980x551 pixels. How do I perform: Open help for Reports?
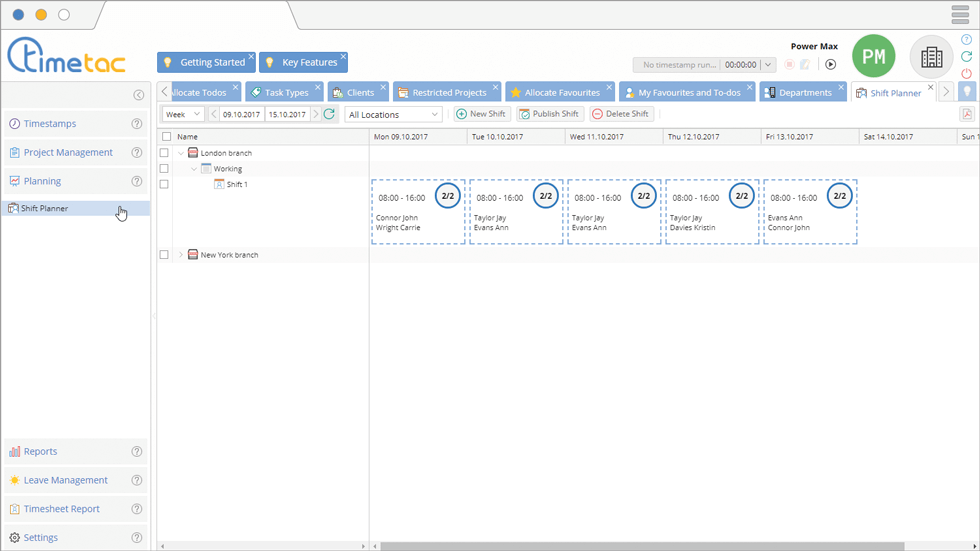tap(137, 452)
